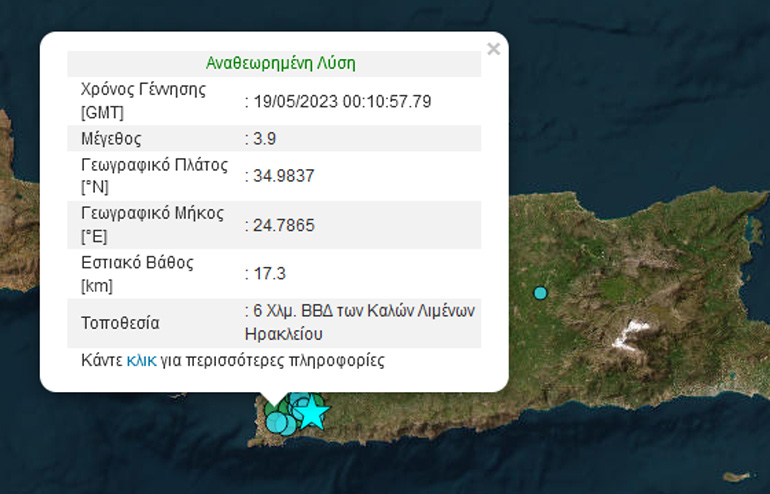Image resolution: width=770 pixels, height=494 pixels.
Task: Click the longitude value 24.7865
Action: tap(284, 225)
